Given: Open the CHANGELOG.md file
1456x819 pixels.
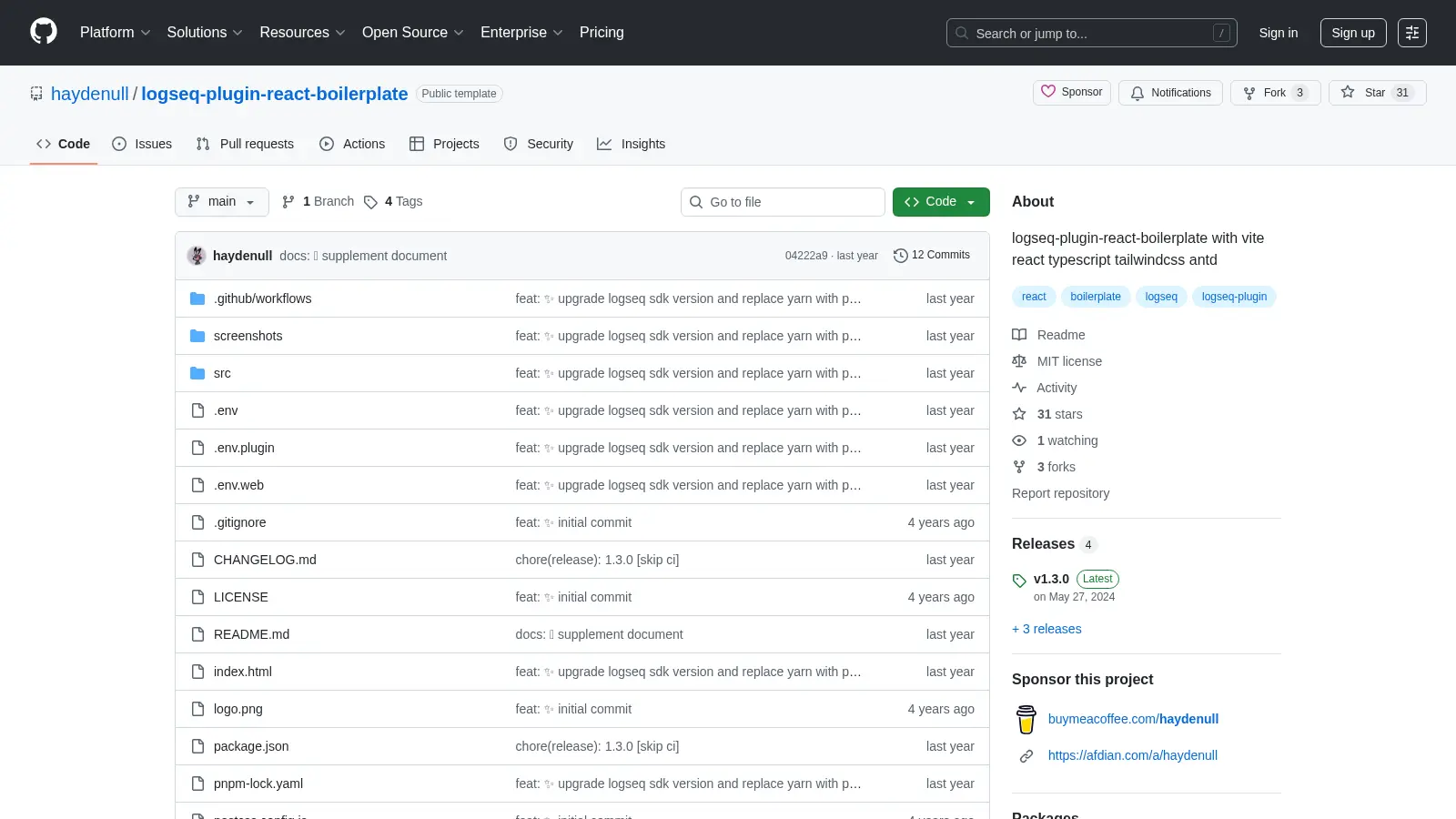Looking at the screenshot, I should coord(265,560).
